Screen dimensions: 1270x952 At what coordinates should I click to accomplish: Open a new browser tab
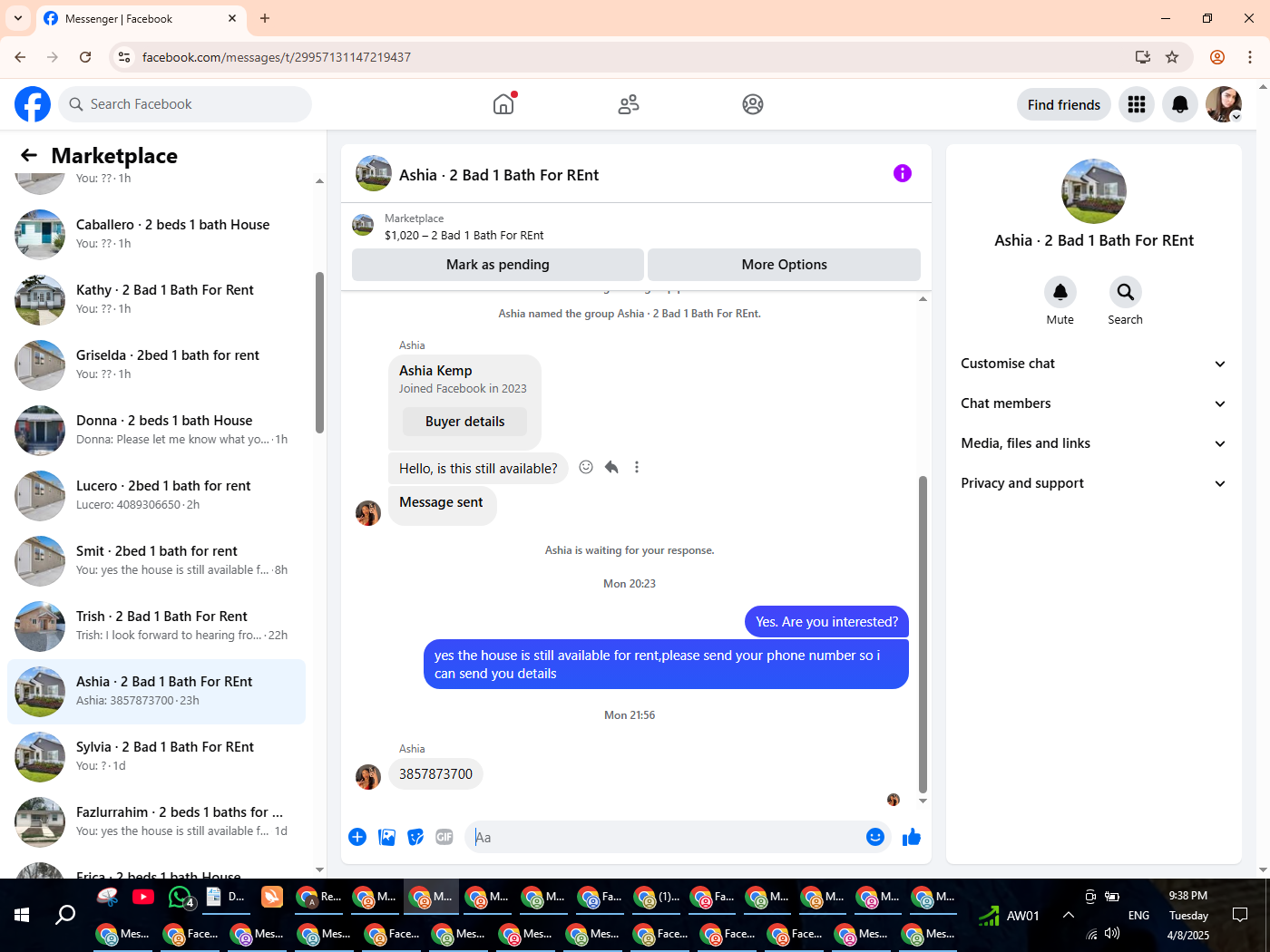[x=265, y=18]
